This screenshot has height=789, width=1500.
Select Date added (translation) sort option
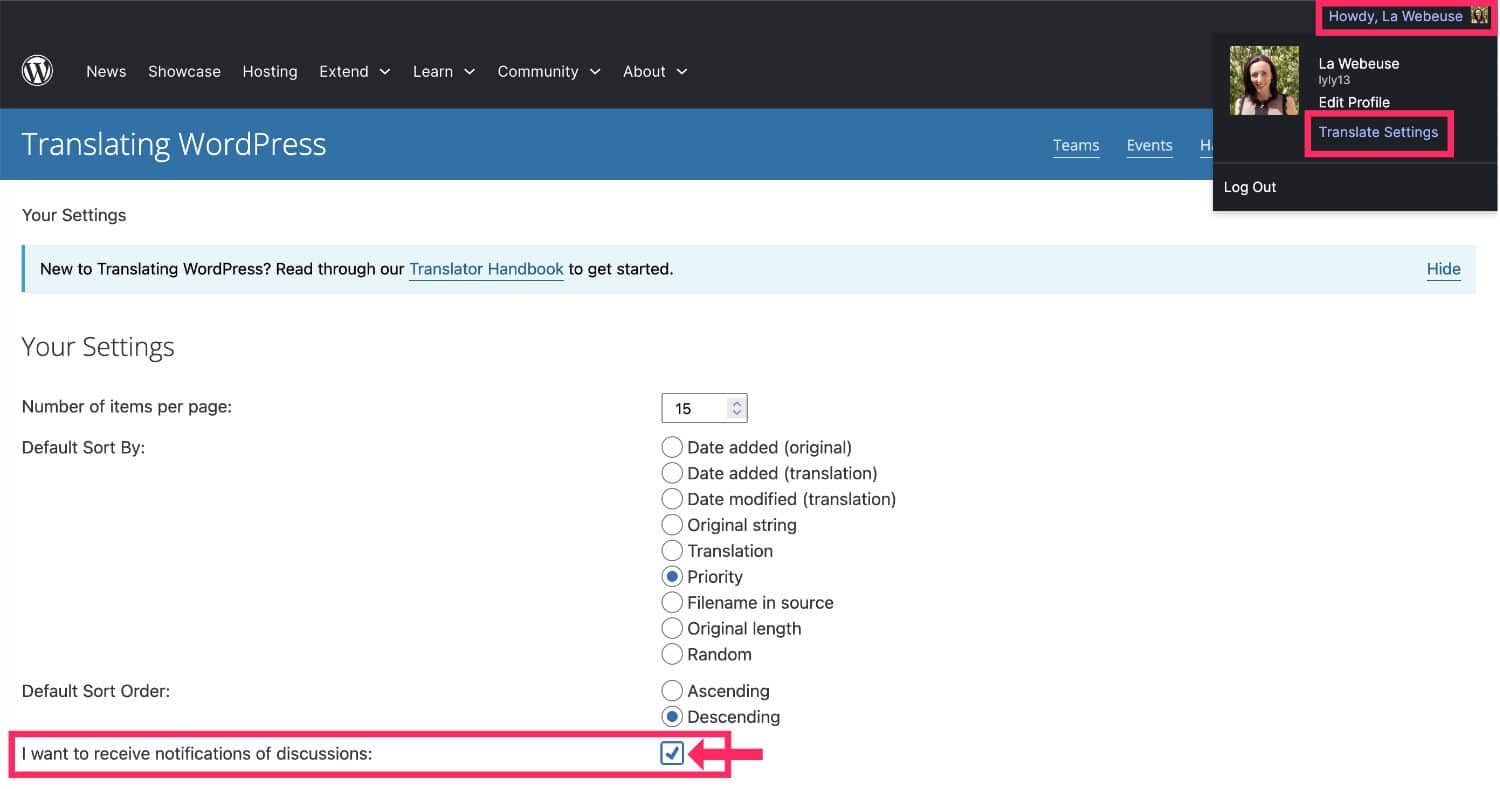point(672,473)
